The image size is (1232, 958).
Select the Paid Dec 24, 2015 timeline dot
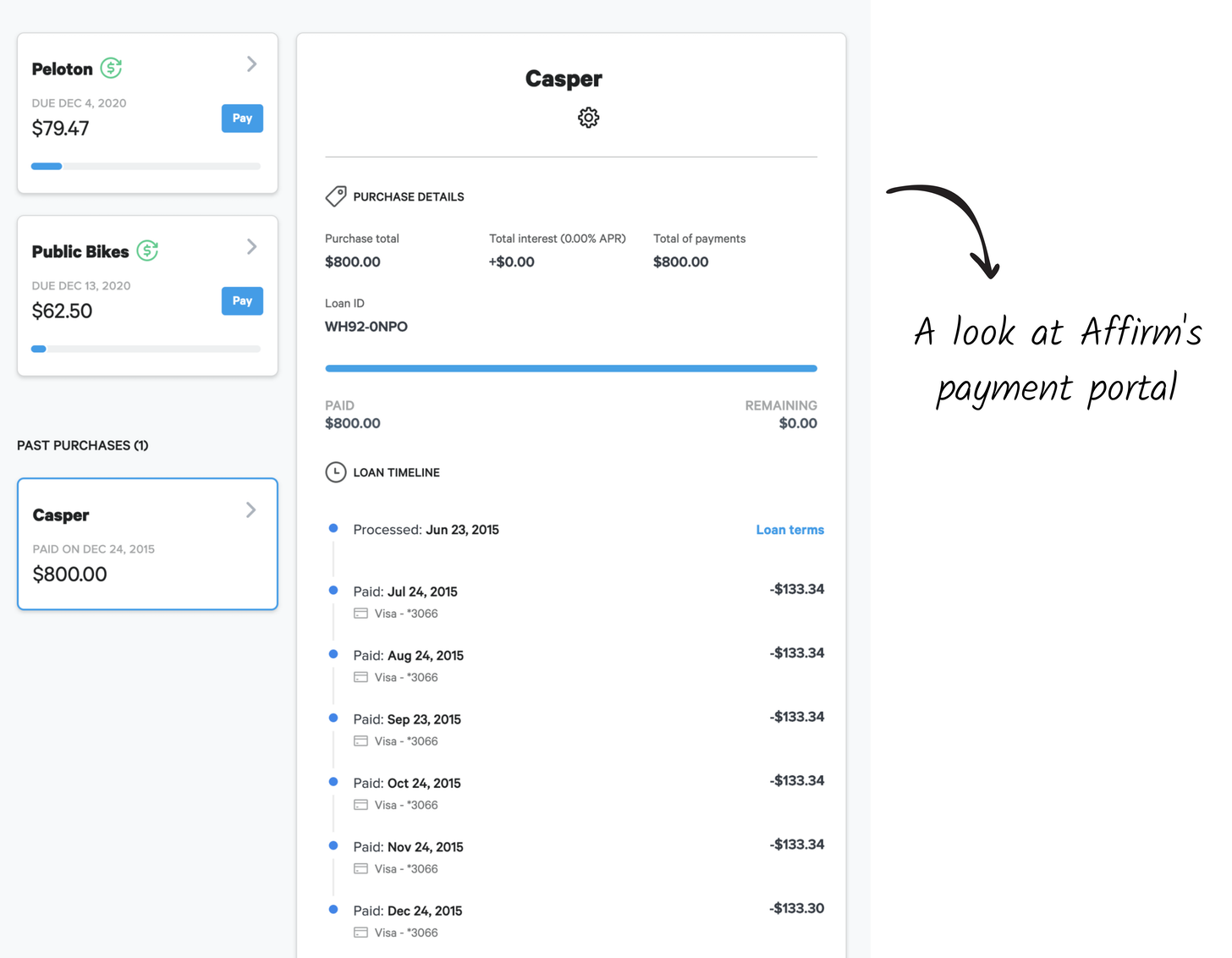click(x=333, y=910)
